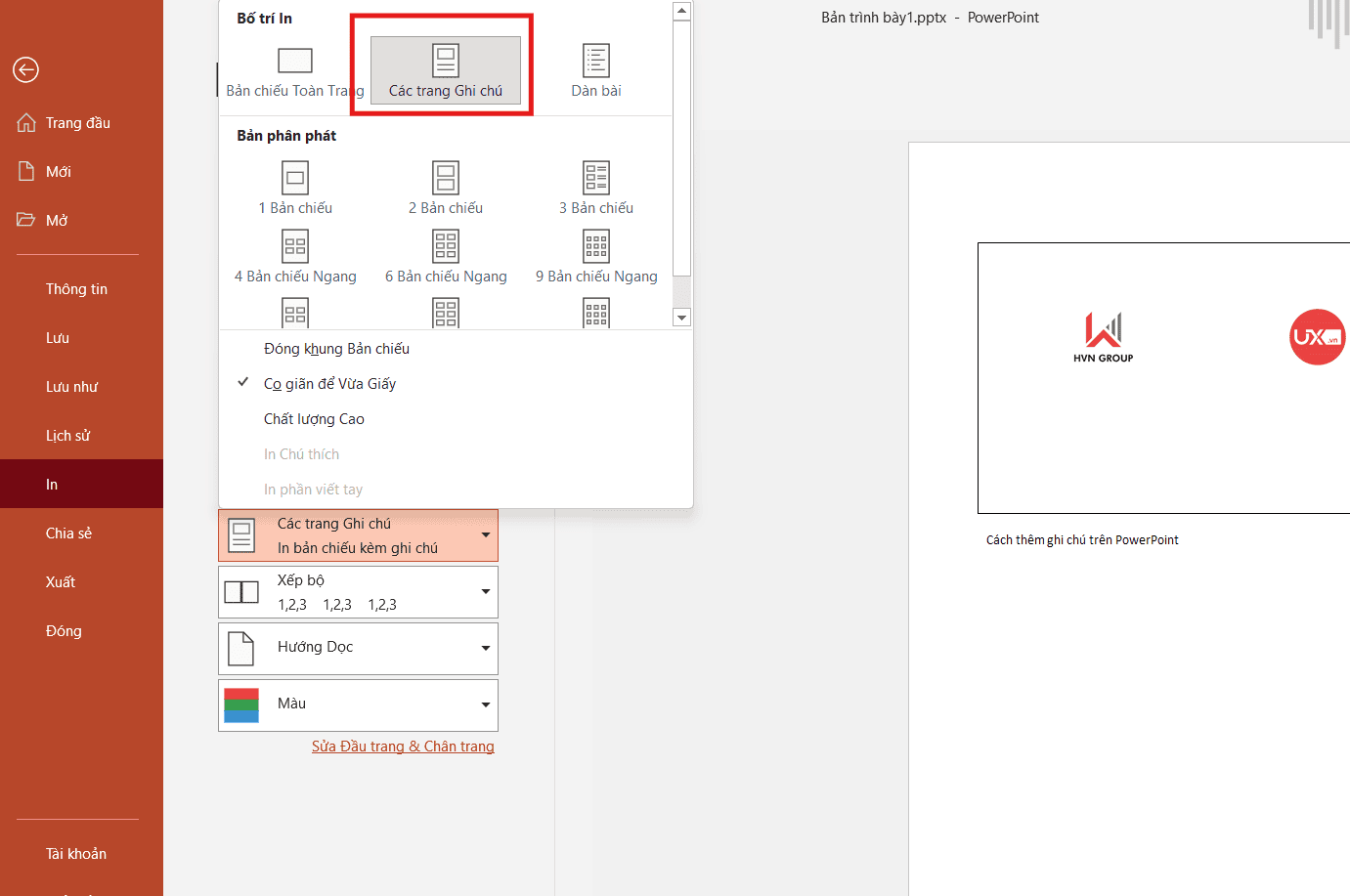Click "Sửa Đầu trang & Chân trang" link

pos(403,746)
